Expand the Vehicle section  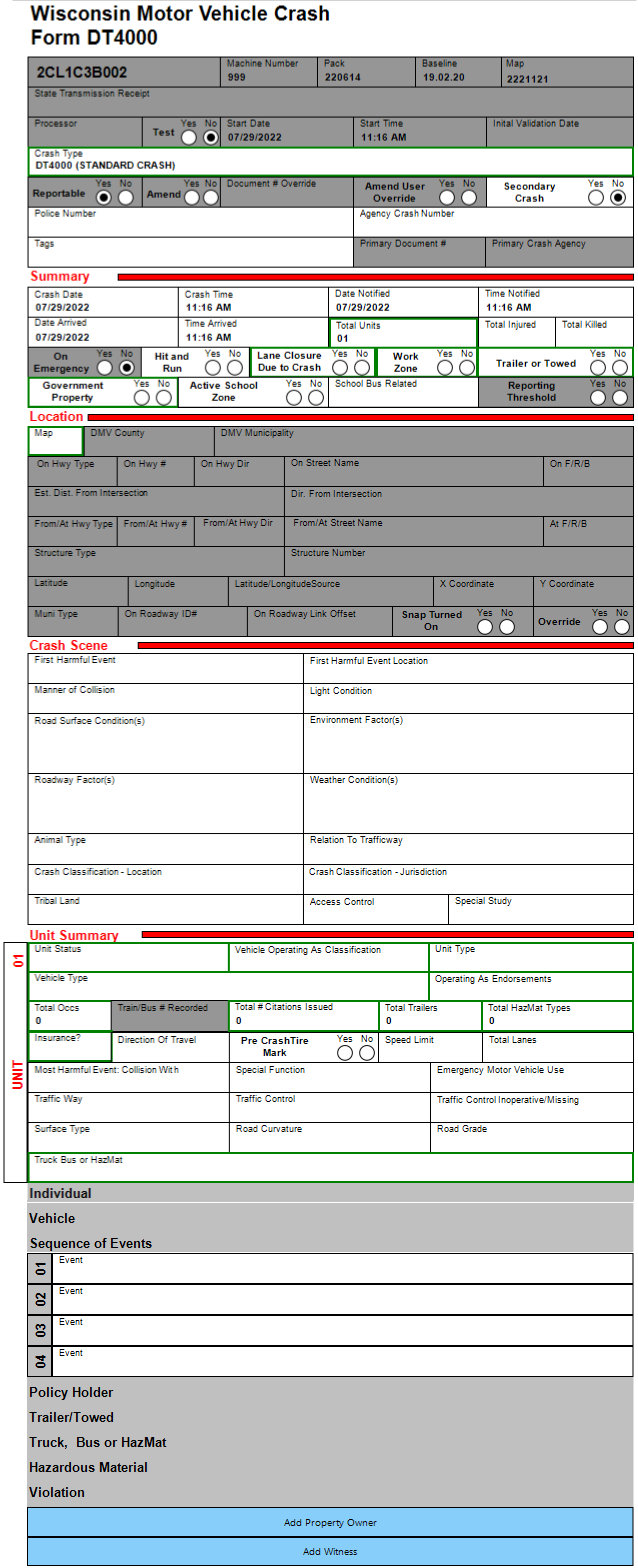(x=330, y=1218)
